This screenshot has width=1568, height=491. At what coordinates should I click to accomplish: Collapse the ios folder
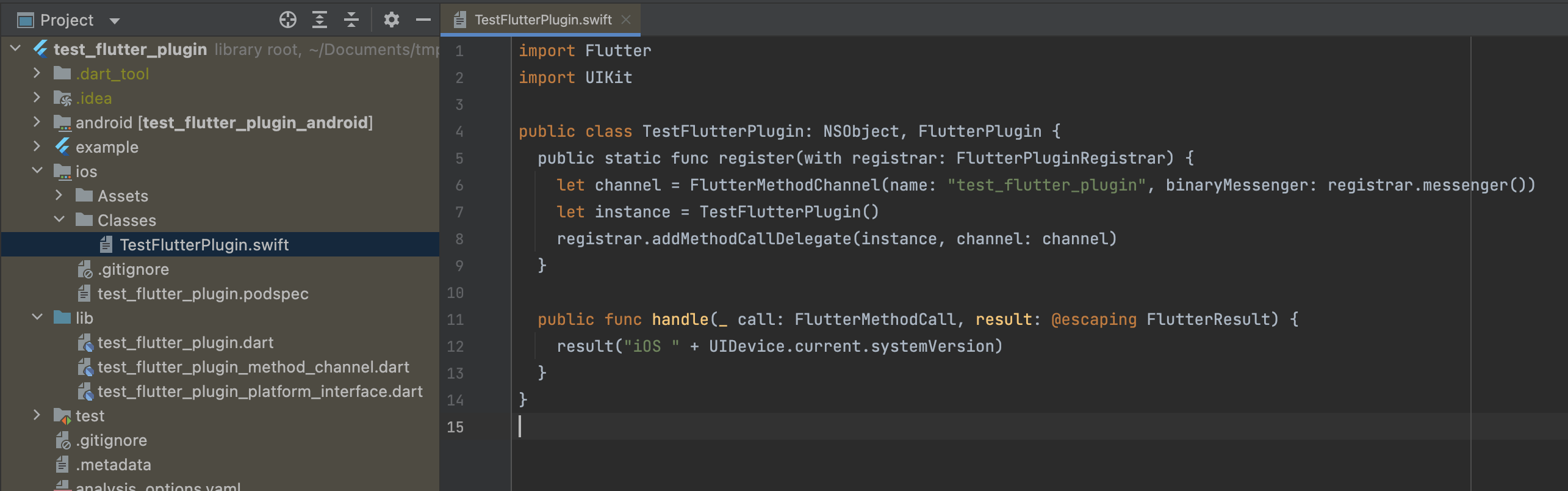pos(37,170)
